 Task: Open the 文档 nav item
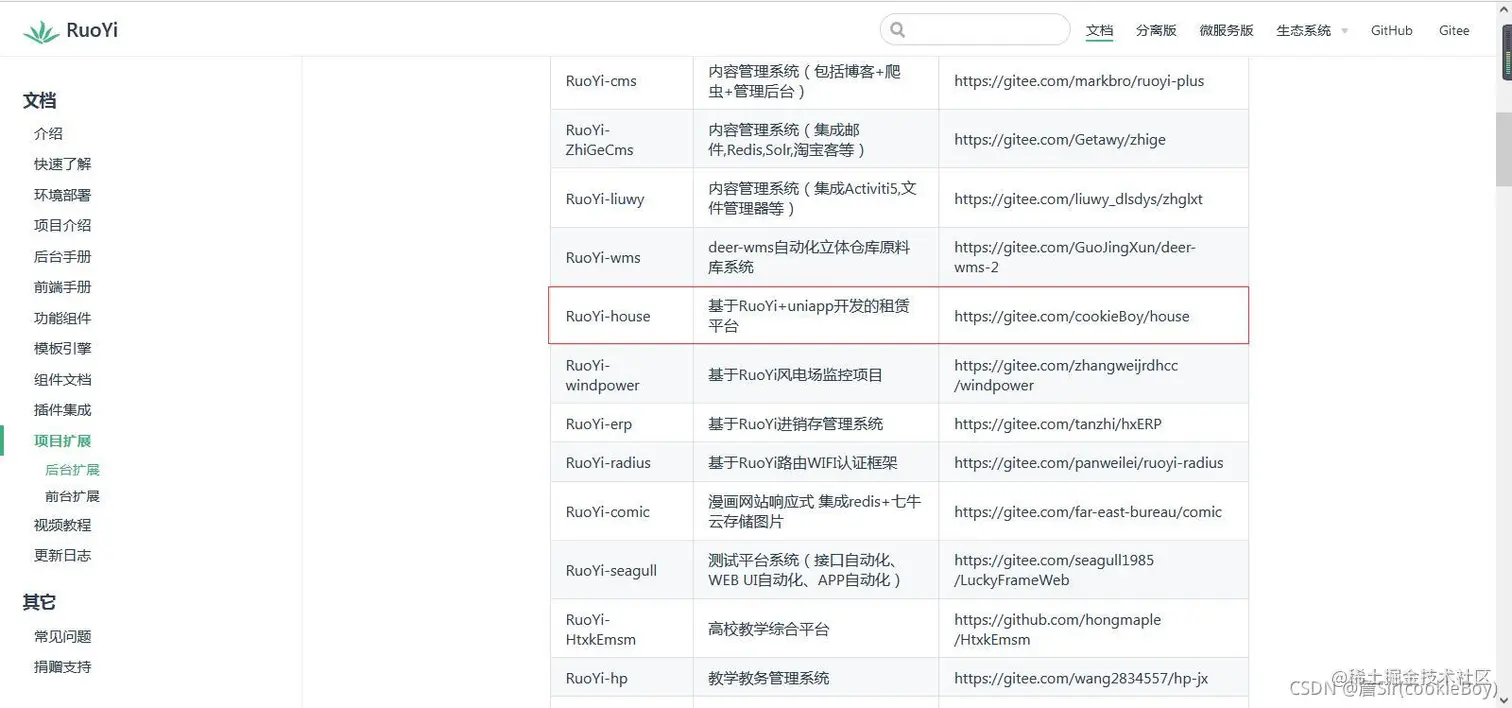pos(1100,31)
